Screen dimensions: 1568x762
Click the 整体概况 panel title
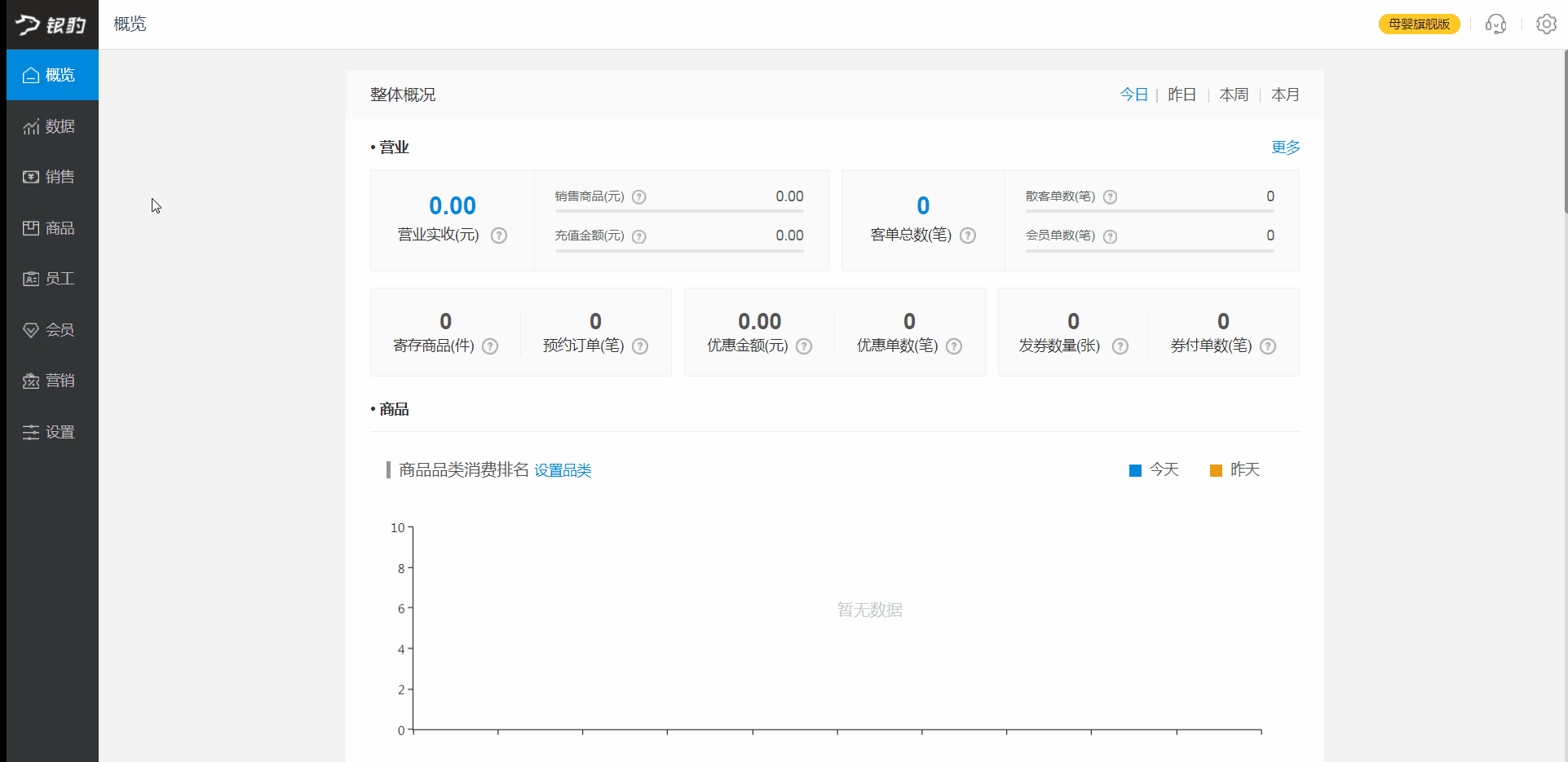403,95
